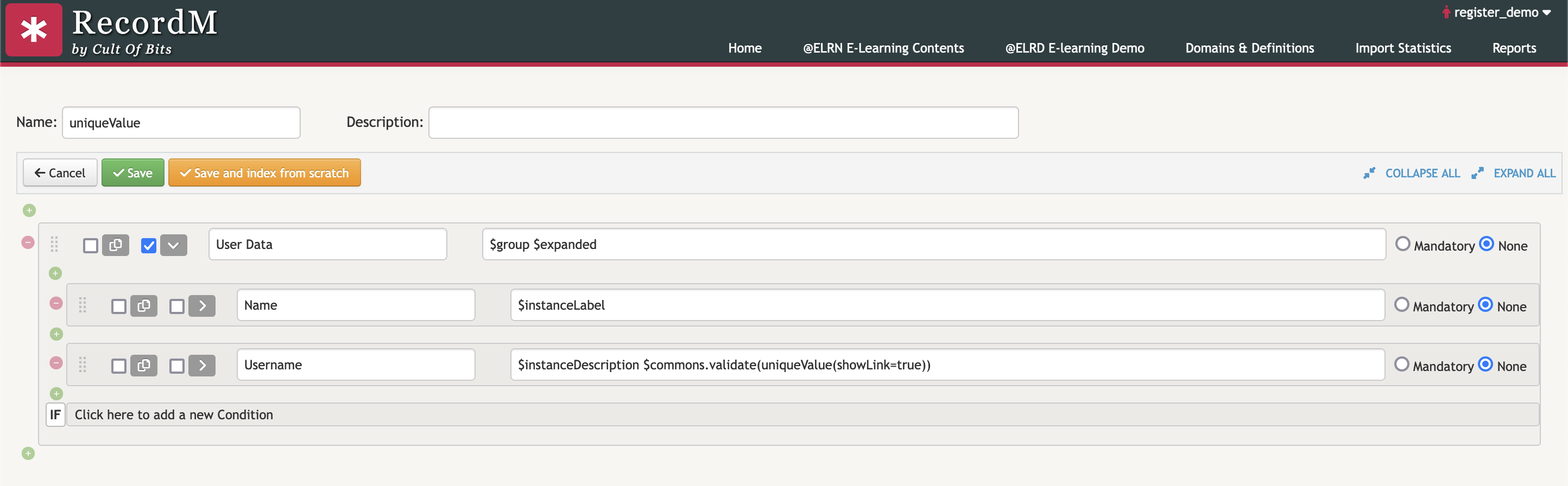This screenshot has width=1568, height=486.
Task: Edit the $instanceLabel description field
Action: pyautogui.click(x=947, y=305)
